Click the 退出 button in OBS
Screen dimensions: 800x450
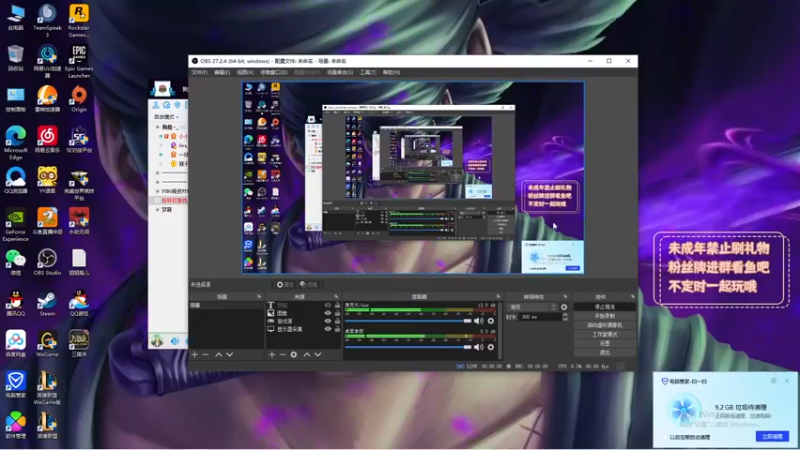(x=605, y=353)
